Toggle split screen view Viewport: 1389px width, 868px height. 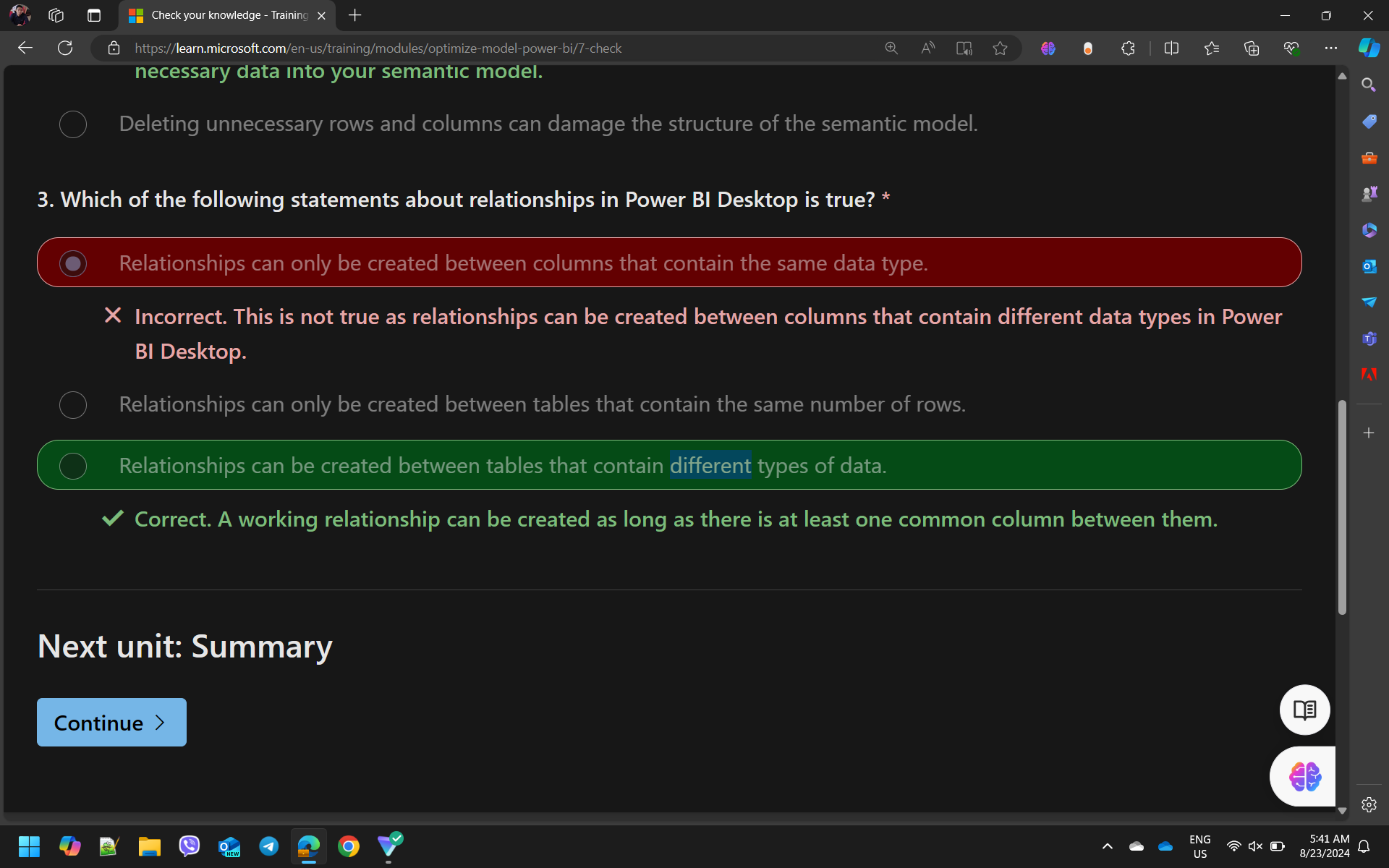coord(1171,48)
